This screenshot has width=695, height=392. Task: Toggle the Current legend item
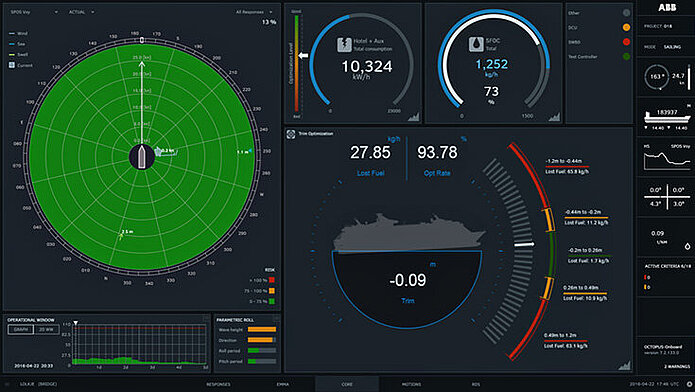[x=21, y=65]
